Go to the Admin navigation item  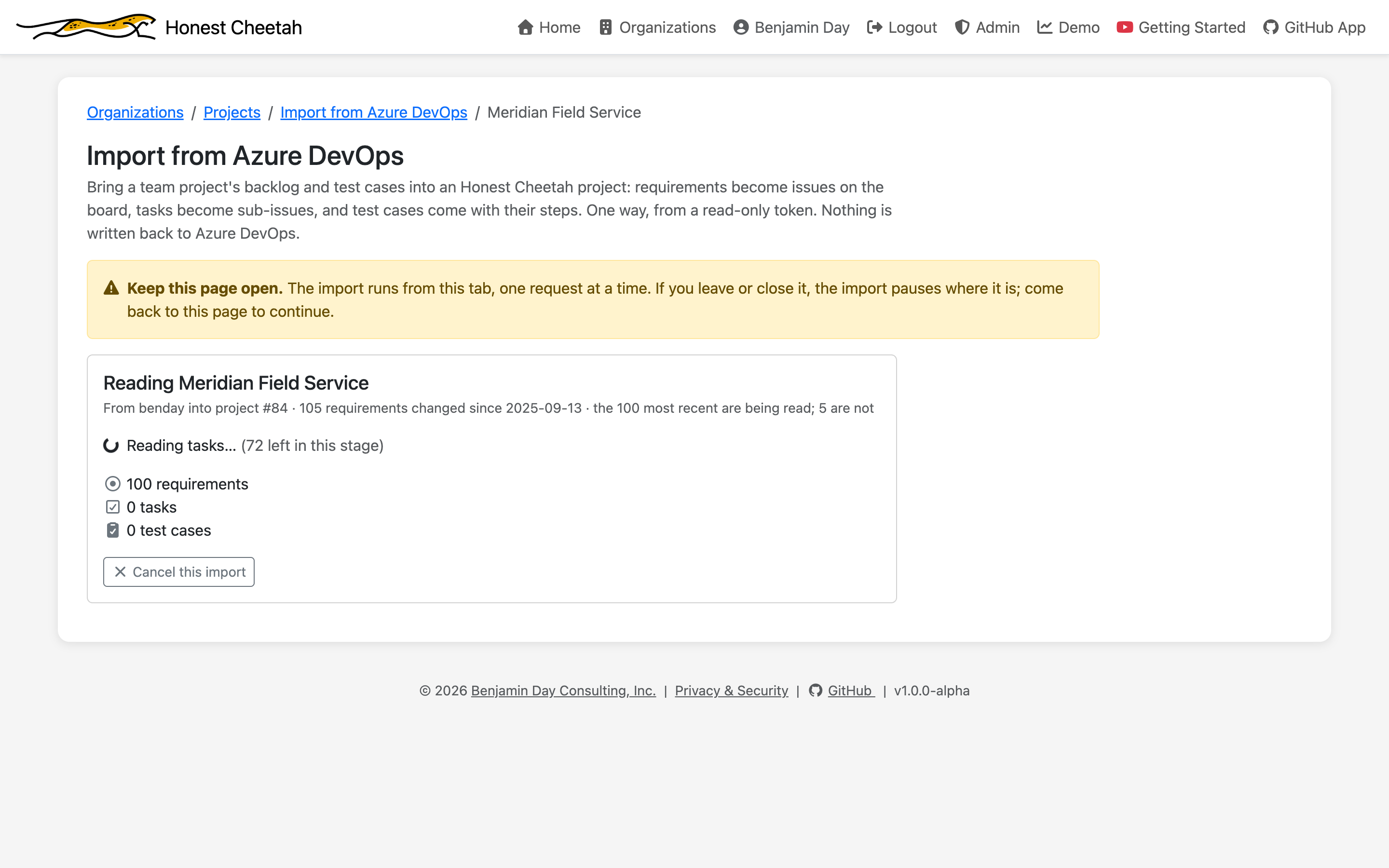tap(987, 27)
